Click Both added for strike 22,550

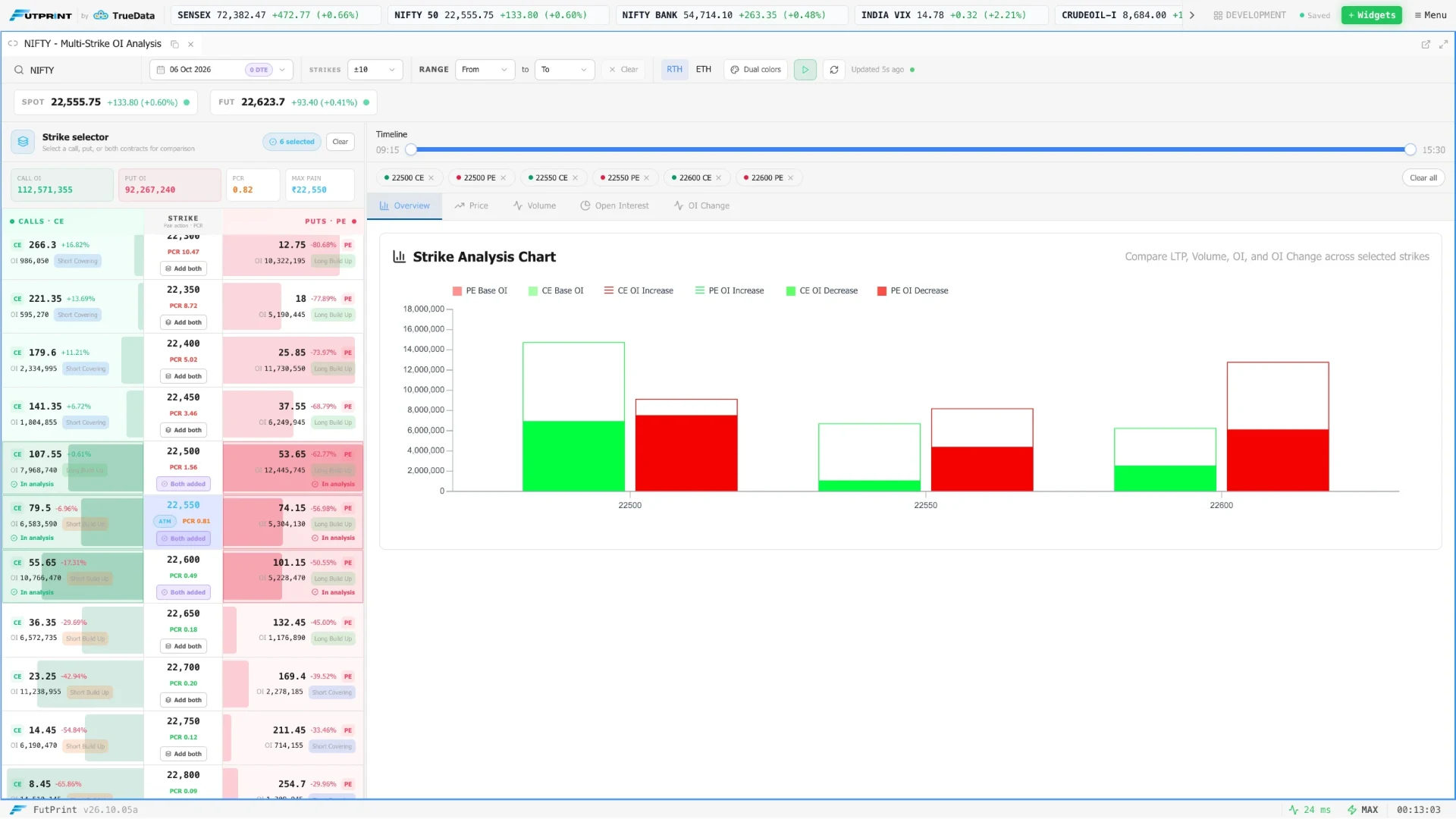184,539
